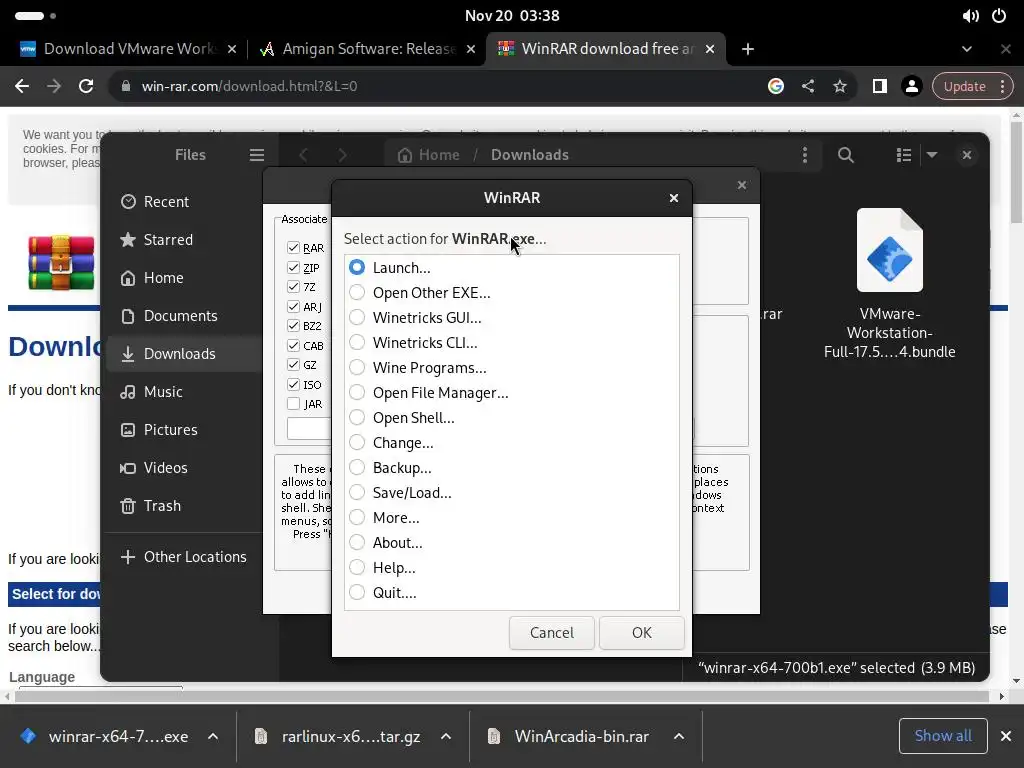The image size is (1024, 768).
Task: Expand winrar-x64 exe download options
Action: point(213,737)
